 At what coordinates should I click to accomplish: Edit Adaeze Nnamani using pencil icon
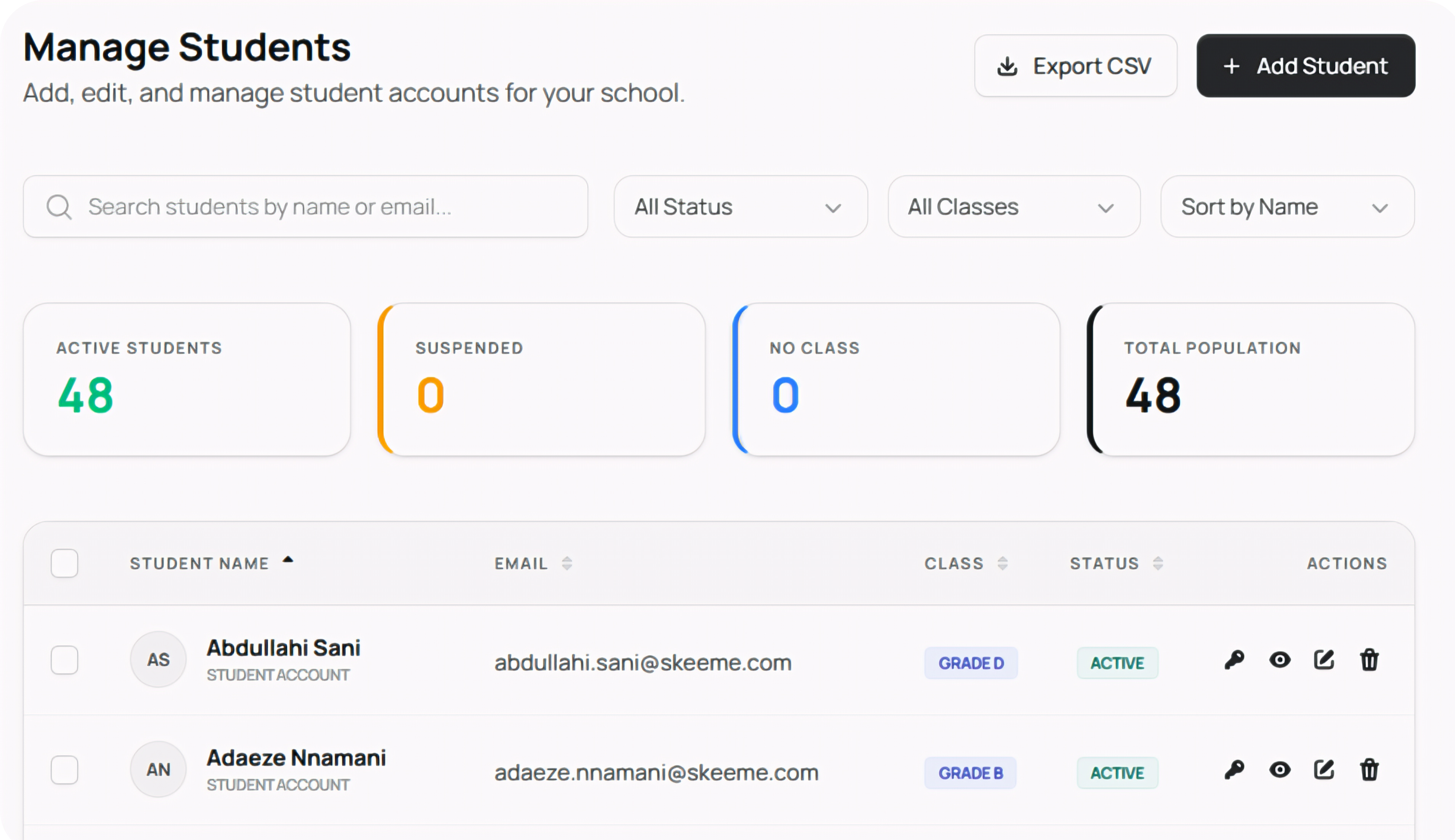tap(1324, 769)
